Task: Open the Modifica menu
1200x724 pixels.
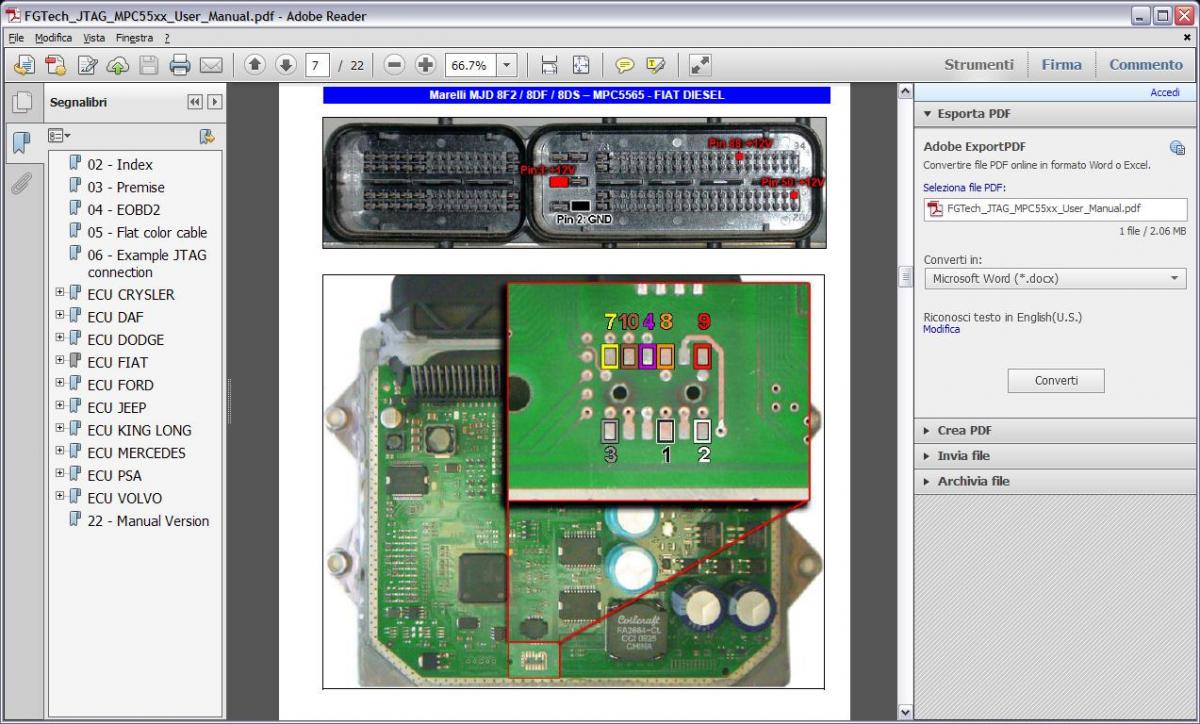Action: coord(53,38)
